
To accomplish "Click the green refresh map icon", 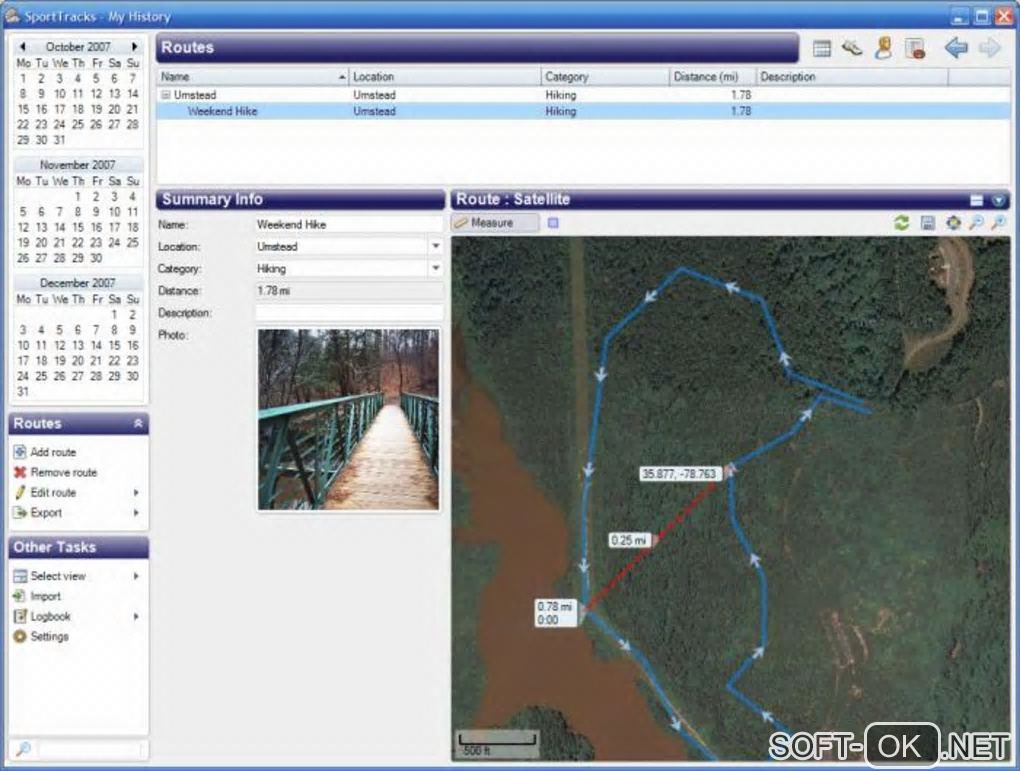I will [x=902, y=223].
